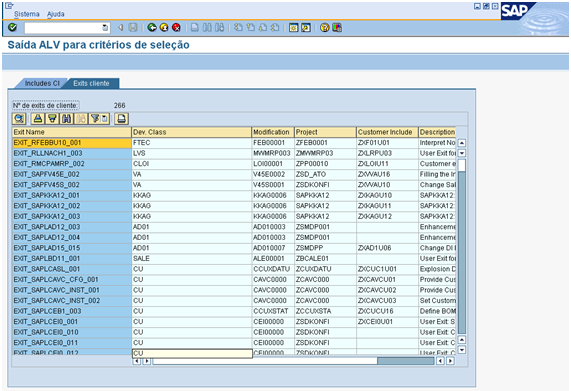Click the ZPP00010 project cell
Screen dimensions: 571x391
coord(325,164)
